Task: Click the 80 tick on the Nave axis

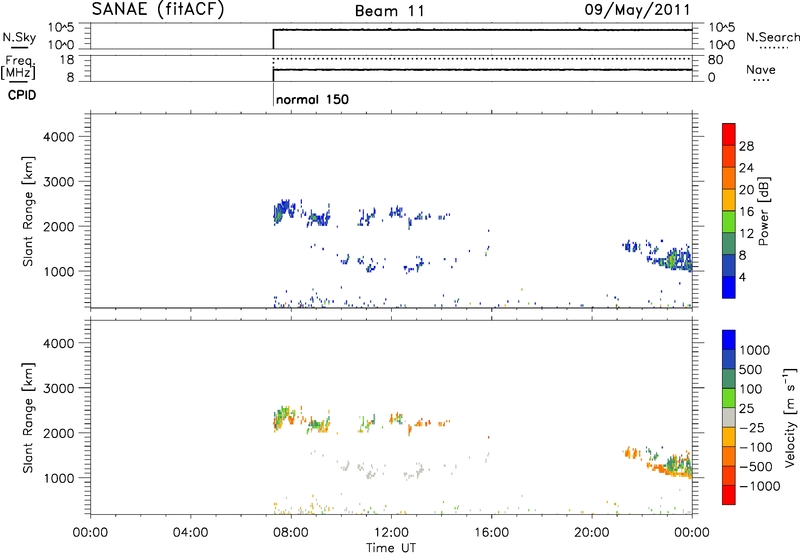Action: (715, 60)
